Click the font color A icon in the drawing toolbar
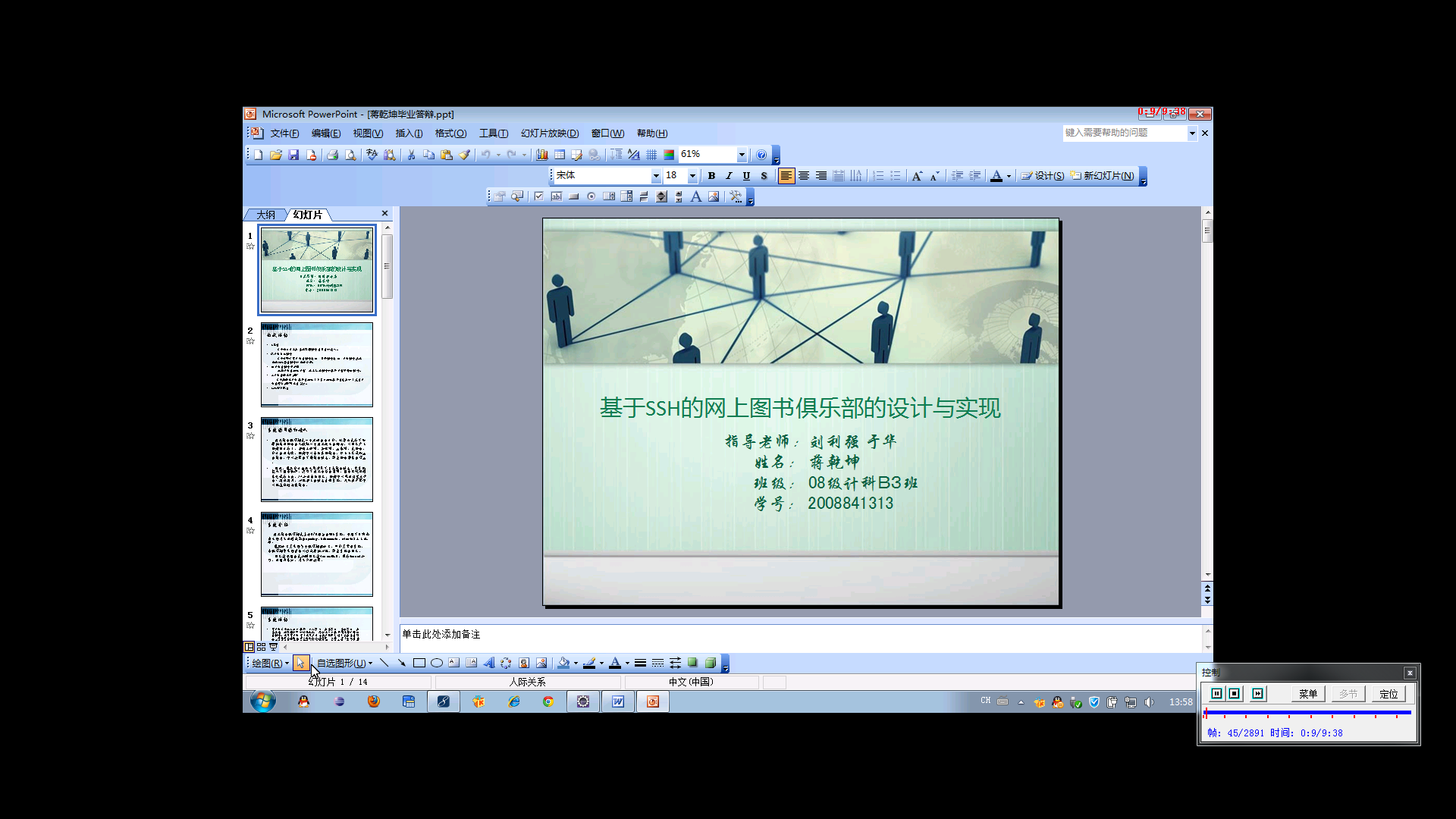The height and width of the screenshot is (819, 1456). [615, 663]
